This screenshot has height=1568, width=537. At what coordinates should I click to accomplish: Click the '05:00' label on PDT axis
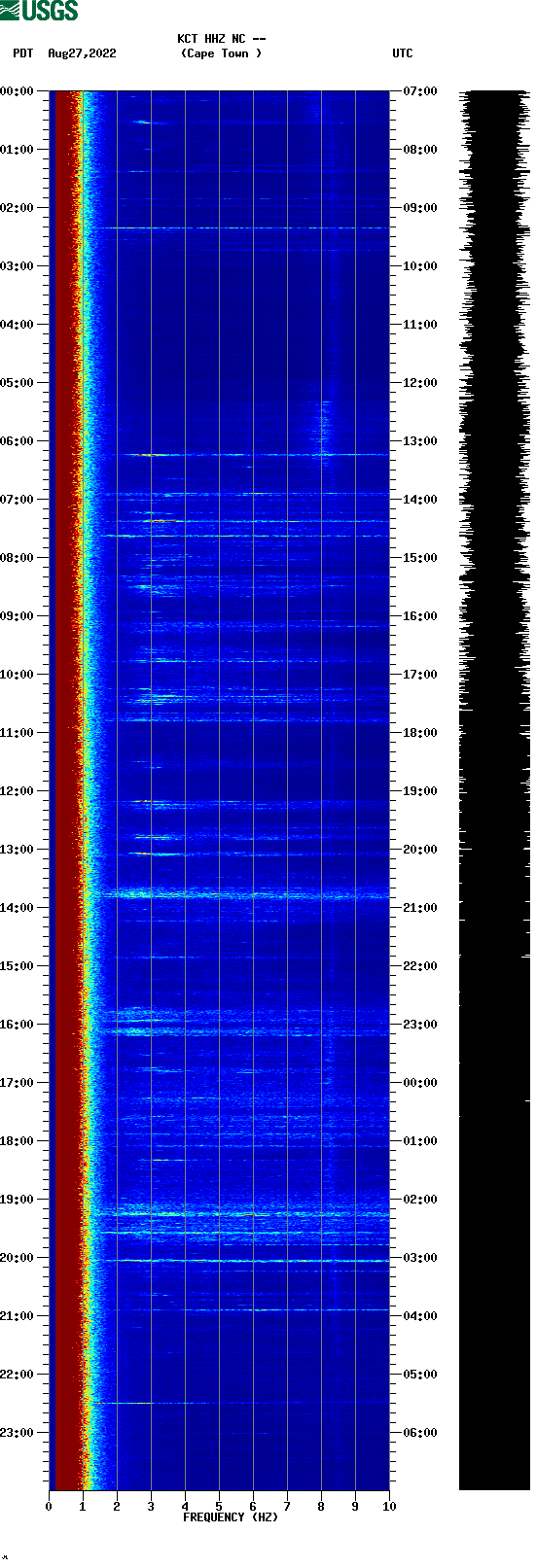(18, 383)
